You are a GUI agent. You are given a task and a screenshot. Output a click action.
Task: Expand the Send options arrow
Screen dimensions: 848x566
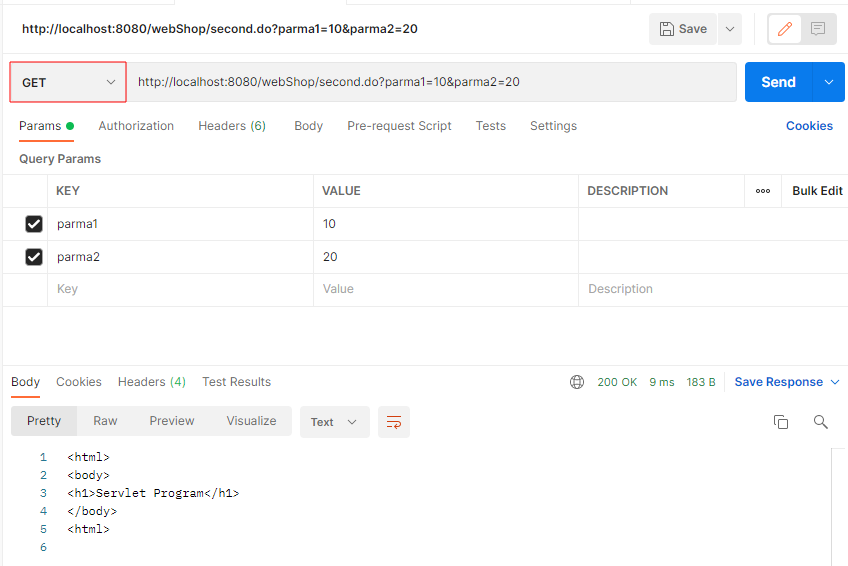click(x=829, y=82)
